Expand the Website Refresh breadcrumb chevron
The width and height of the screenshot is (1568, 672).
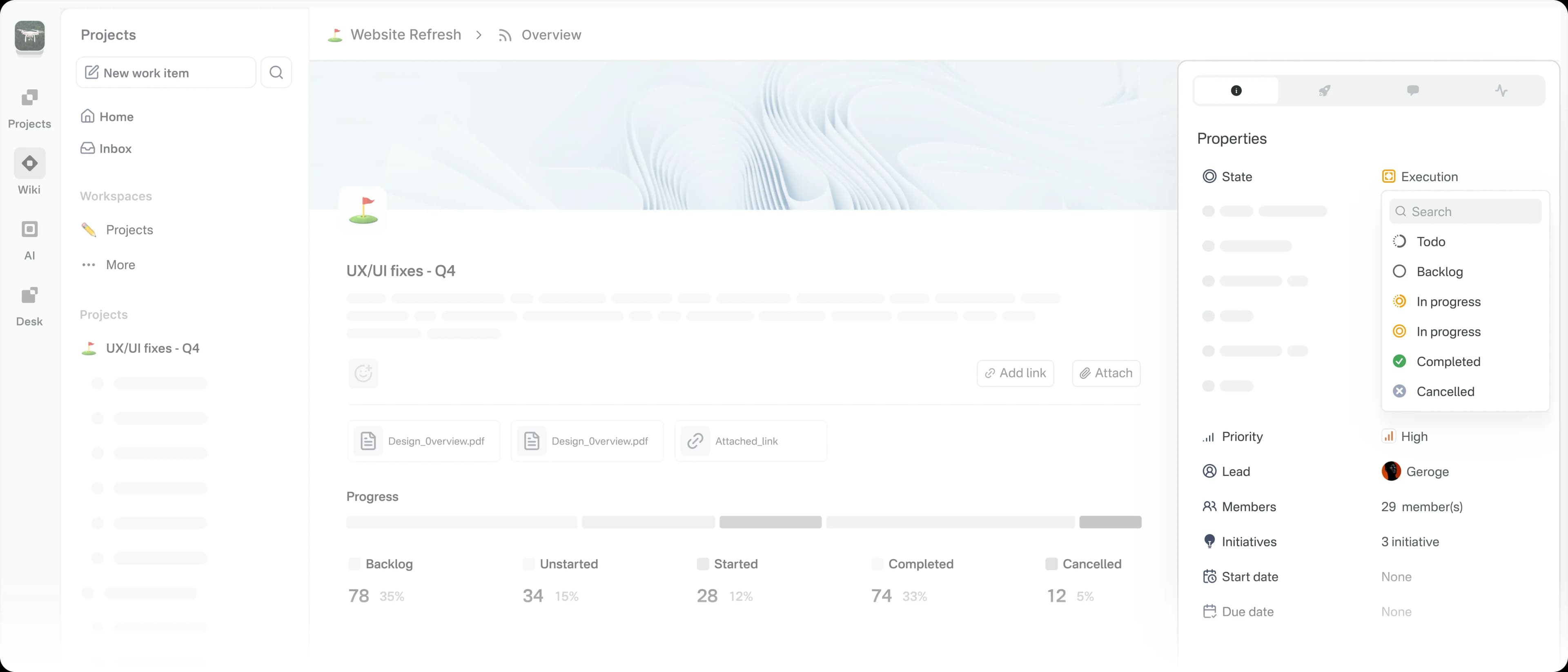click(x=479, y=35)
